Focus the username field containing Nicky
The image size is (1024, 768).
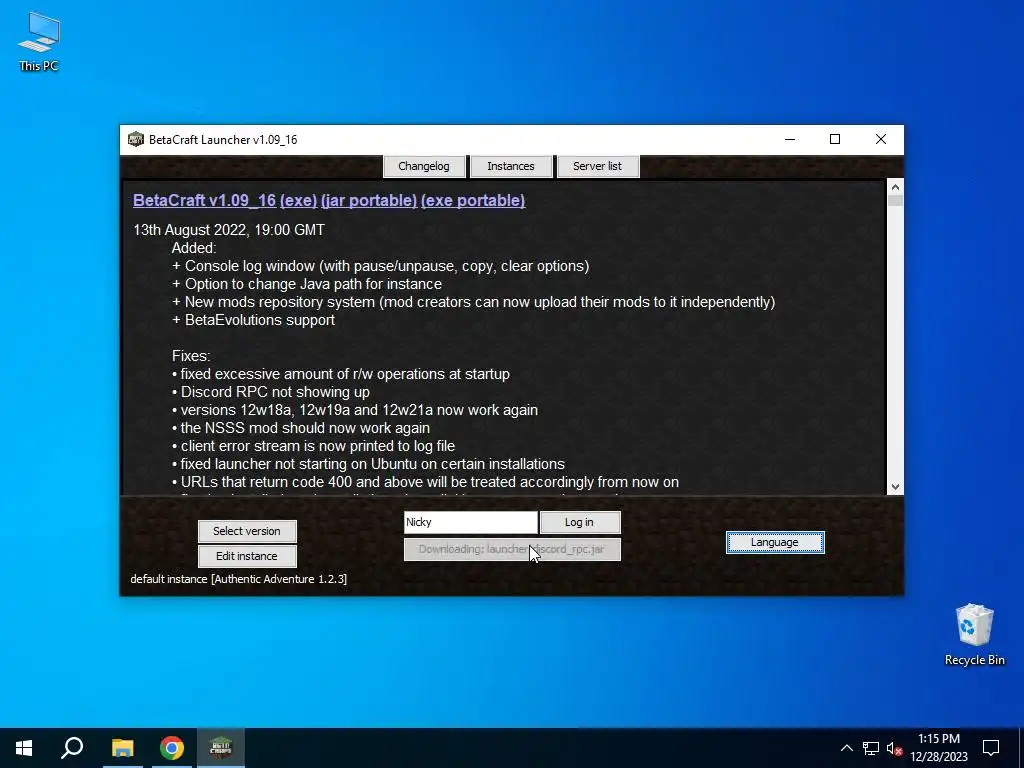point(470,522)
